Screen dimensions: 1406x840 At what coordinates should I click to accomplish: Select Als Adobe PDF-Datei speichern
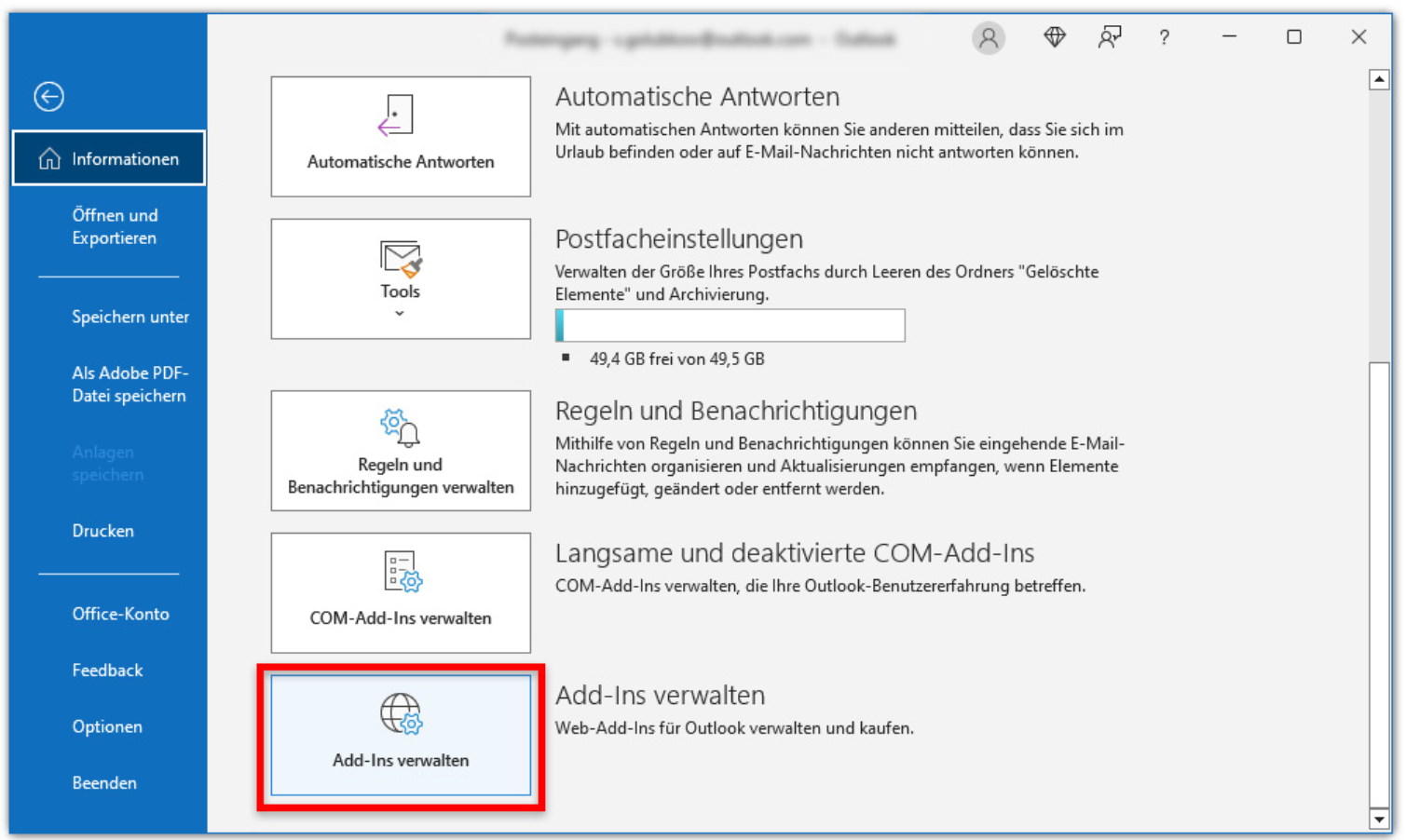pyautogui.click(x=130, y=384)
